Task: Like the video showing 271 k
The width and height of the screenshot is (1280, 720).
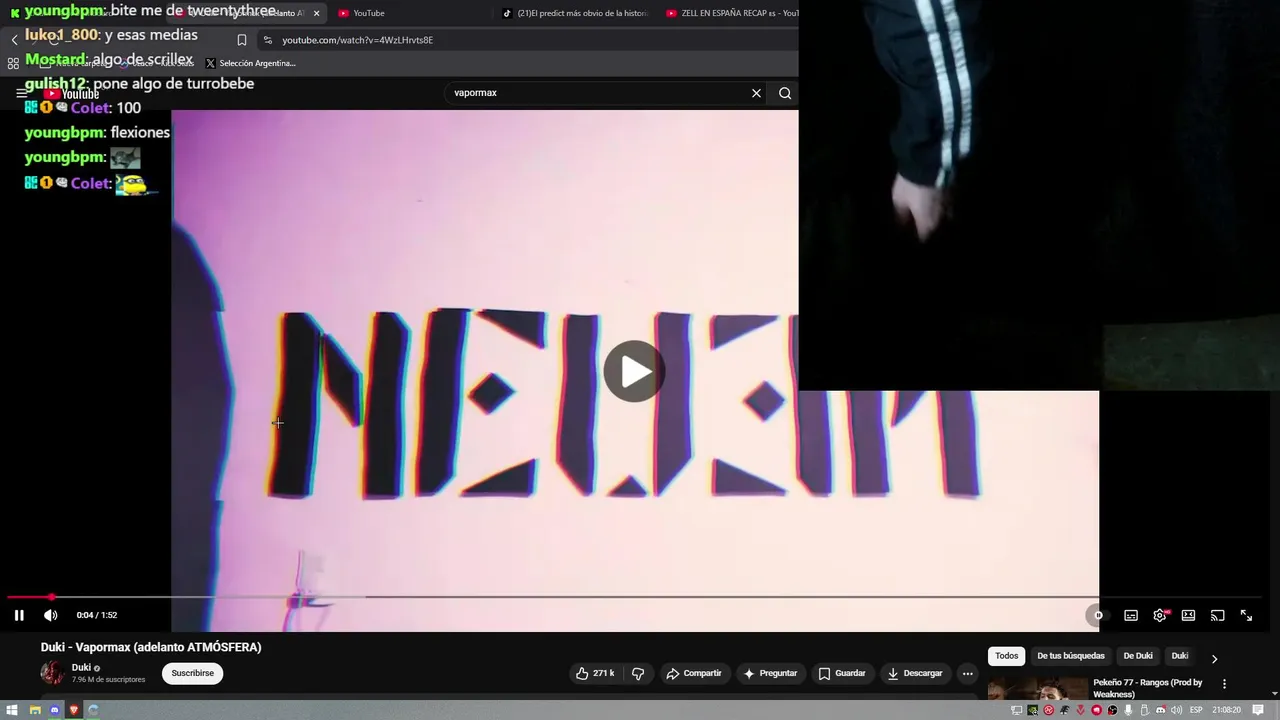Action: pyautogui.click(x=595, y=673)
